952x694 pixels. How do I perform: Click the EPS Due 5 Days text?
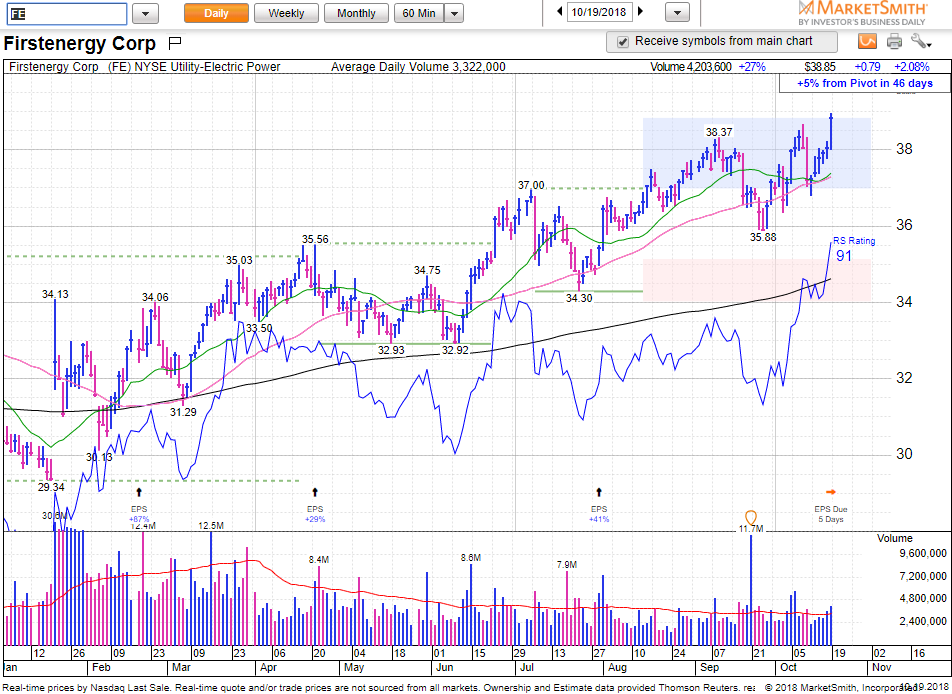coord(831,514)
